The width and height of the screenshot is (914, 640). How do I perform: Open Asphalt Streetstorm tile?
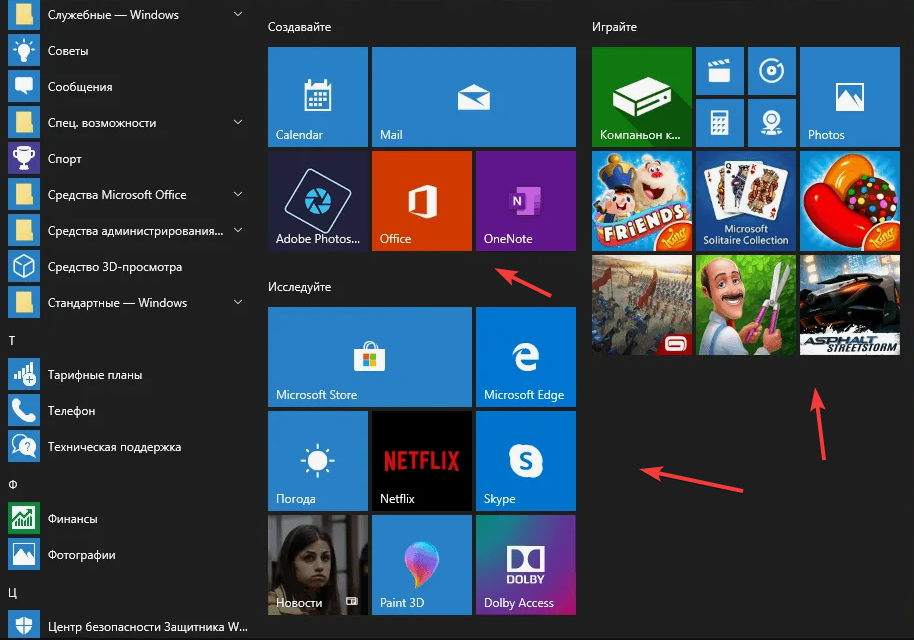coord(850,305)
